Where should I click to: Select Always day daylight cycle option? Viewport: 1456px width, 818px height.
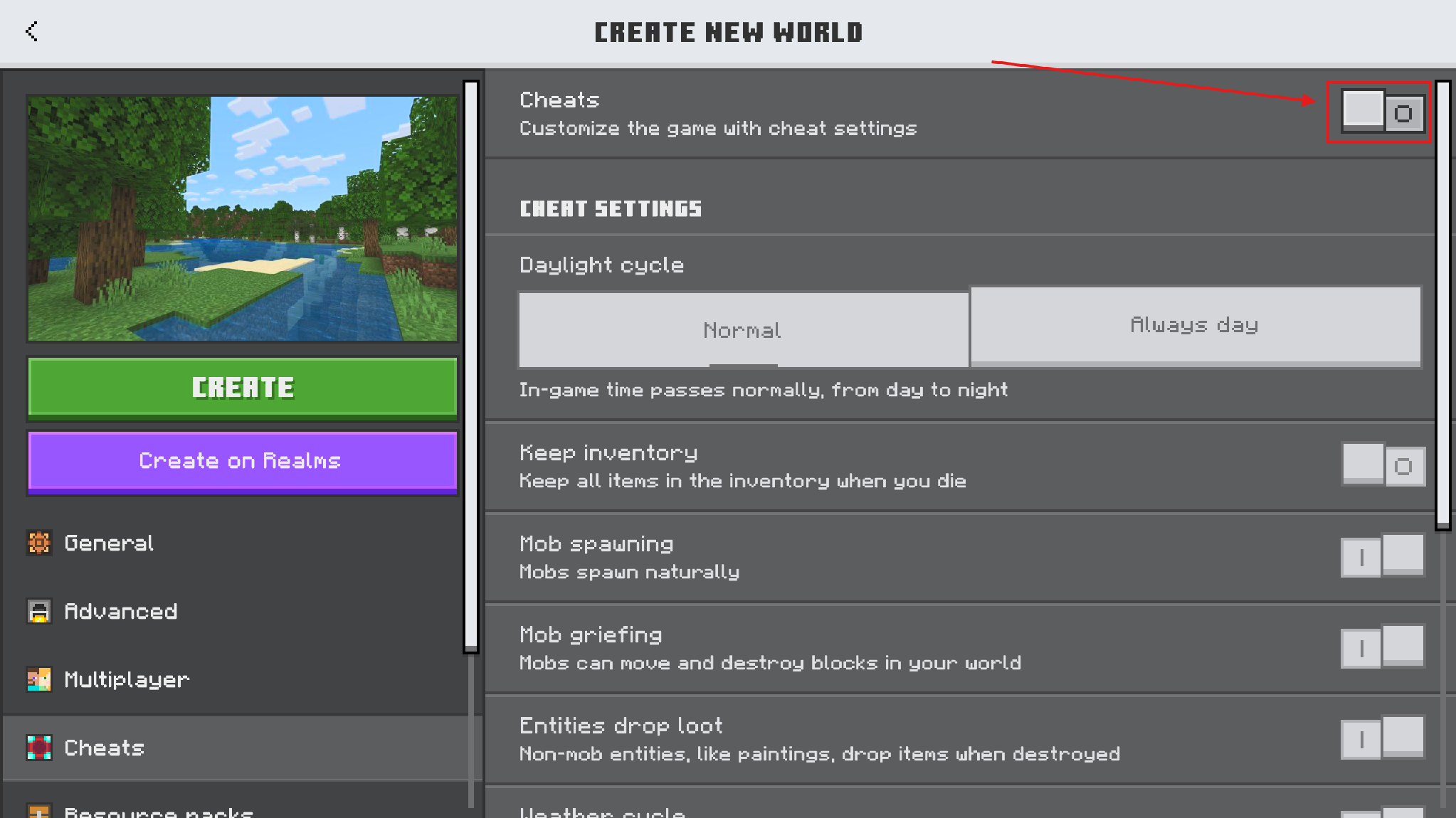(1196, 326)
